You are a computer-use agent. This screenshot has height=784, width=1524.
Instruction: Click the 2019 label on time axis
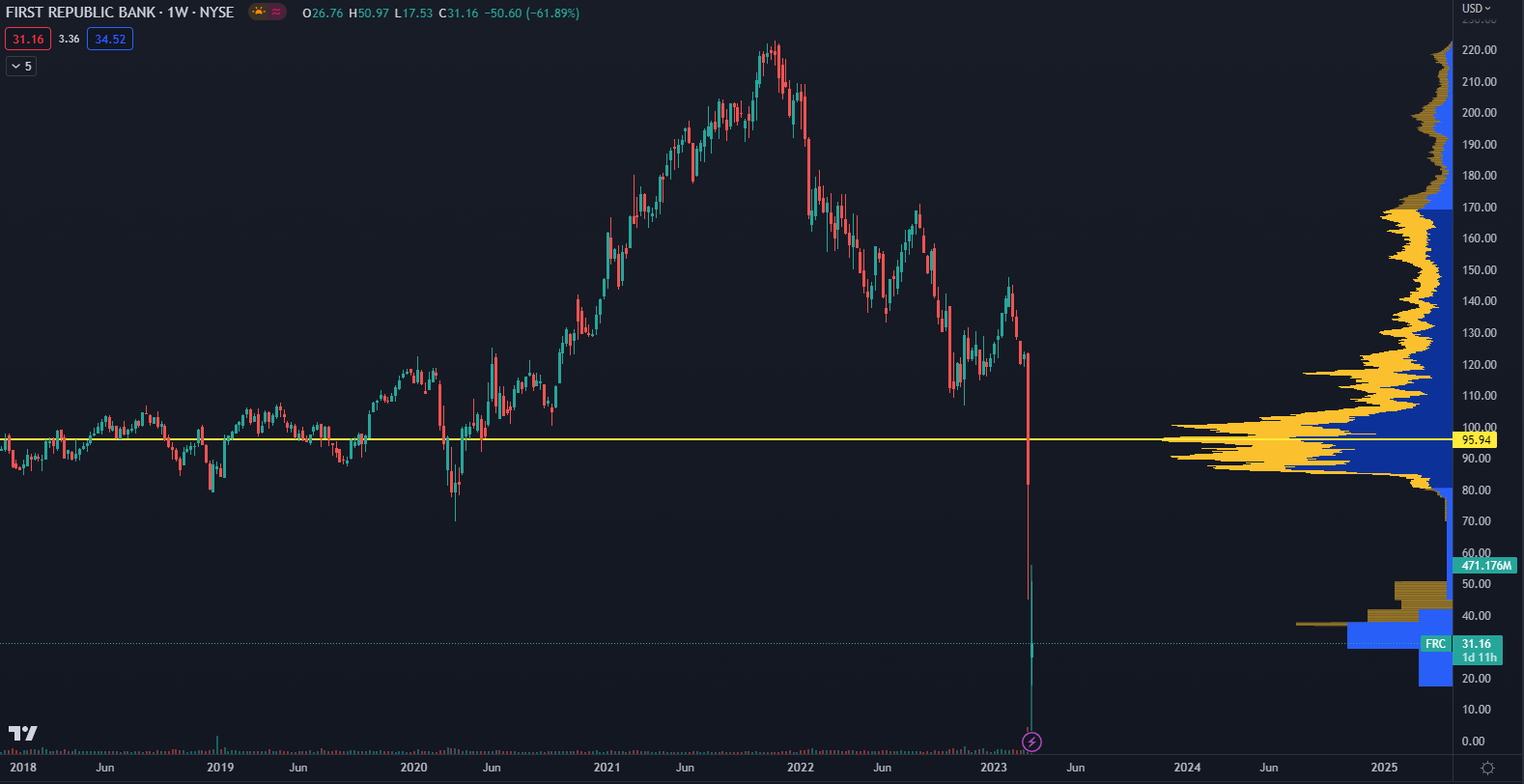(x=220, y=768)
